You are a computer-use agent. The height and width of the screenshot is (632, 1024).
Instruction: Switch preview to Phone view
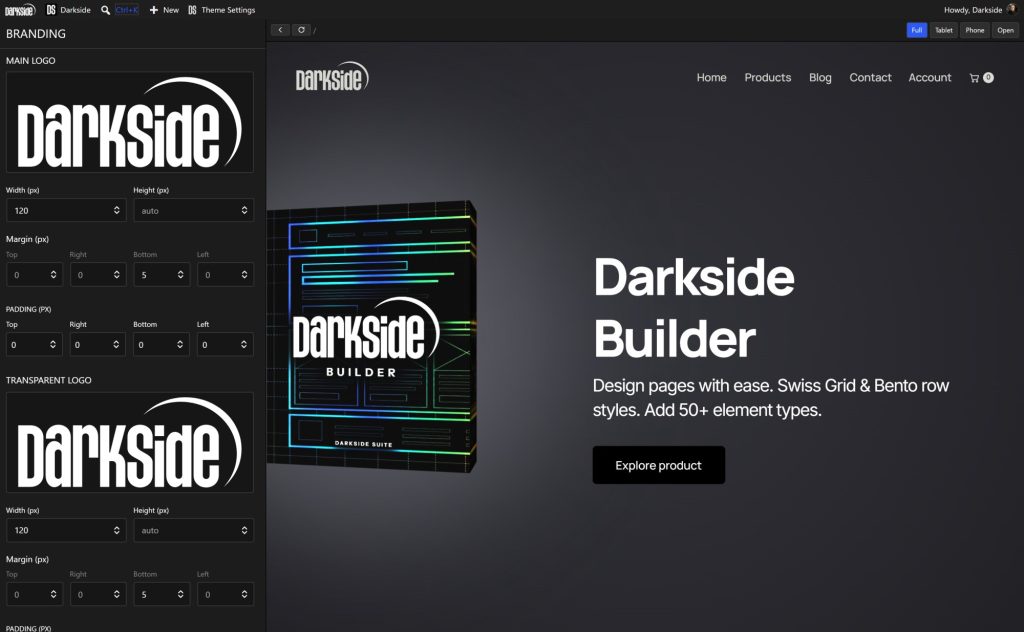point(974,30)
